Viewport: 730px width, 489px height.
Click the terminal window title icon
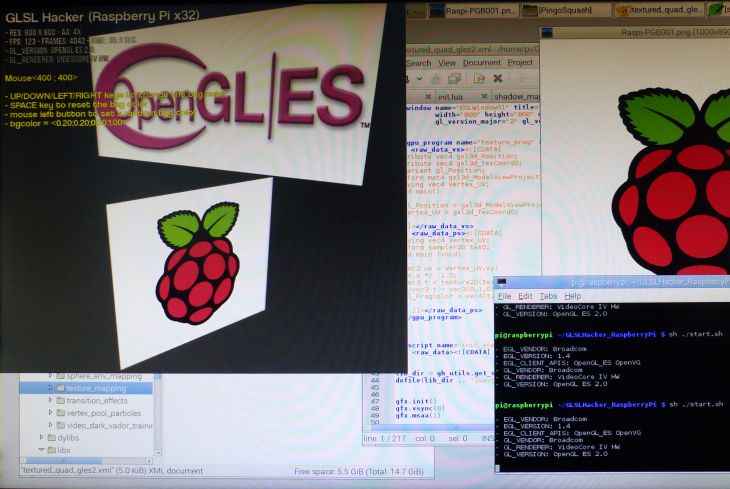pos(501,282)
